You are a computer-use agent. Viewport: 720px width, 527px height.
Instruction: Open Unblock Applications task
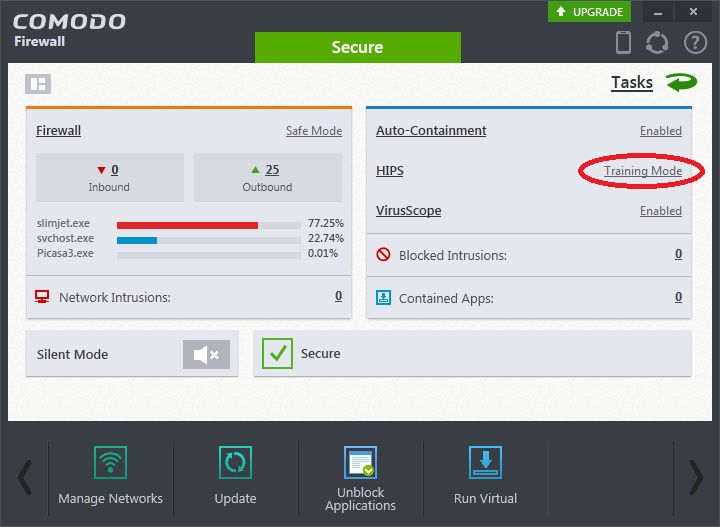tap(360, 477)
